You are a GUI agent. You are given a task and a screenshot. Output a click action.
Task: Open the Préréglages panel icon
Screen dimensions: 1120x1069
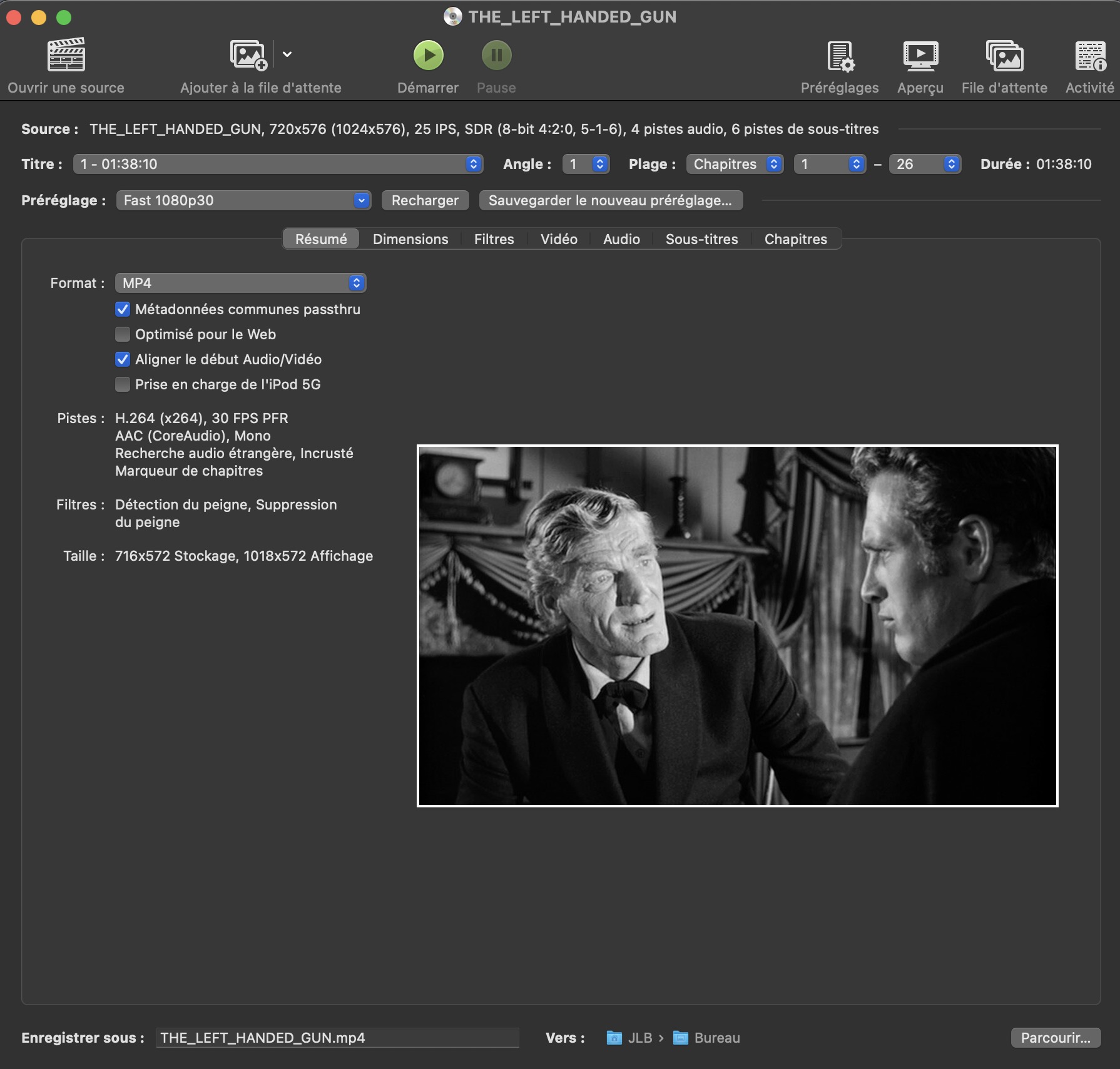[840, 56]
